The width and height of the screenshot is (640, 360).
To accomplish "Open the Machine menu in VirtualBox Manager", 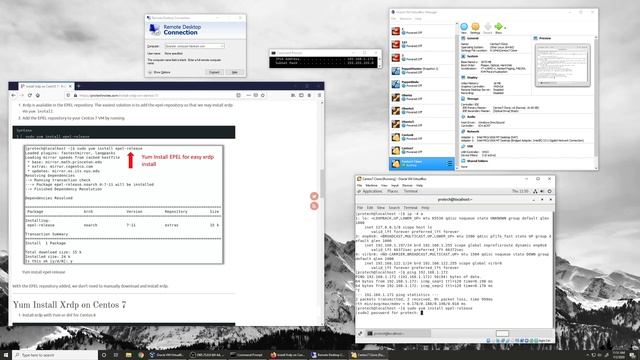I will click(405, 19).
